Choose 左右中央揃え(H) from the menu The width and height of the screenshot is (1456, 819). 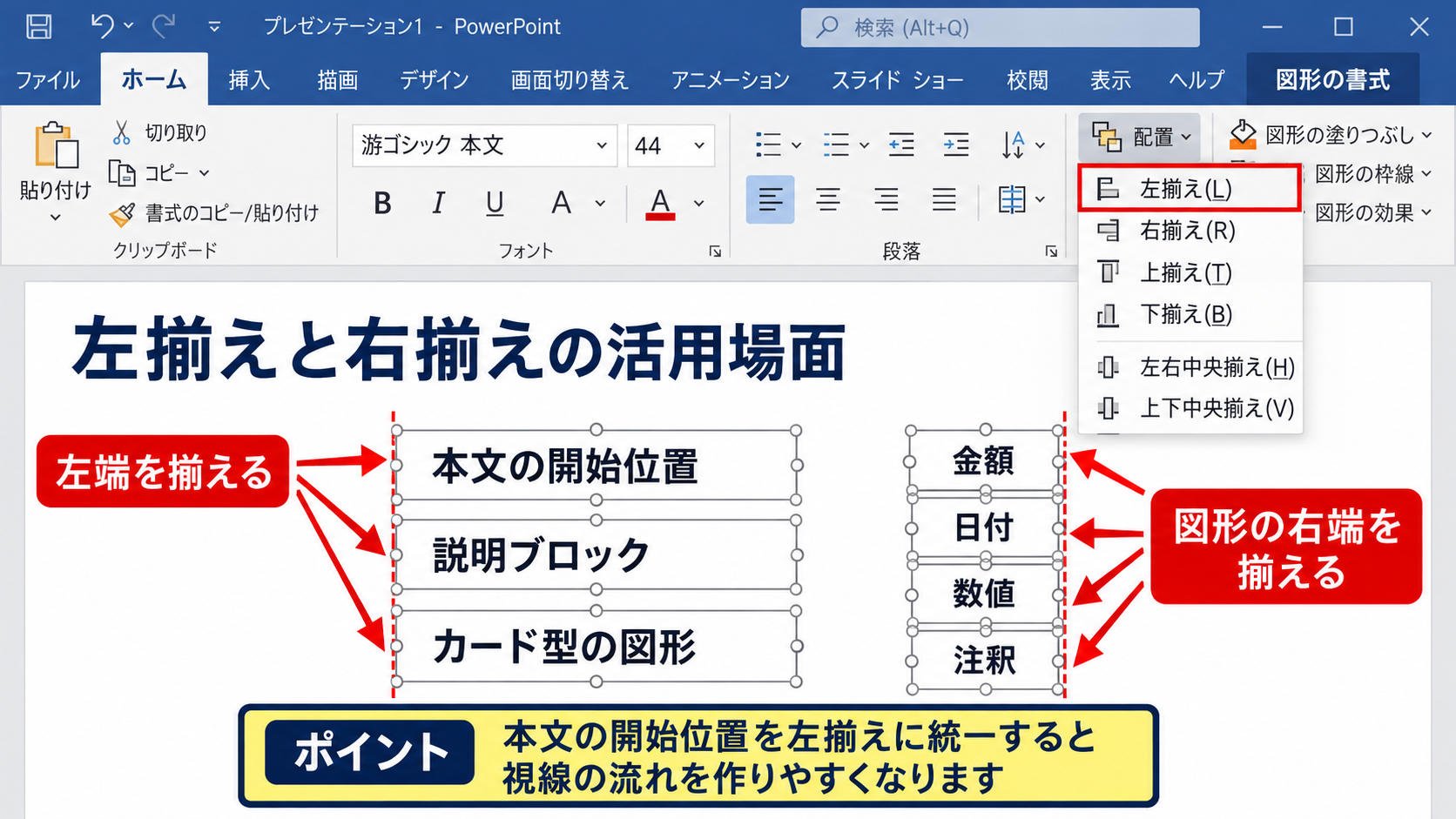pyautogui.click(x=1190, y=367)
